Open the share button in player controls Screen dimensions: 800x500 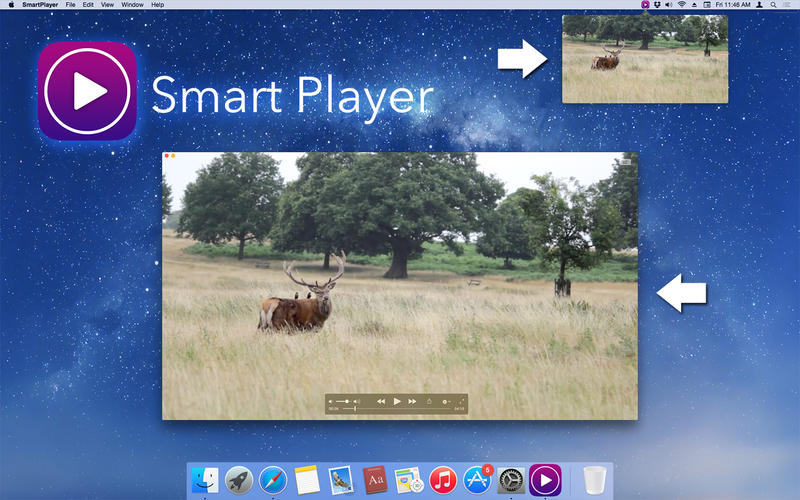[x=429, y=402]
